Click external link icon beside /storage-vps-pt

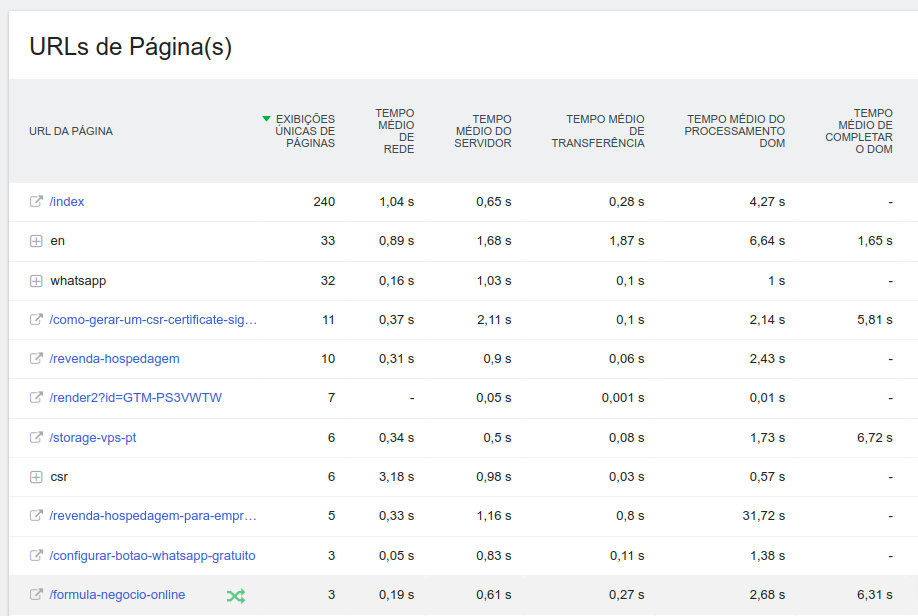pos(36,437)
